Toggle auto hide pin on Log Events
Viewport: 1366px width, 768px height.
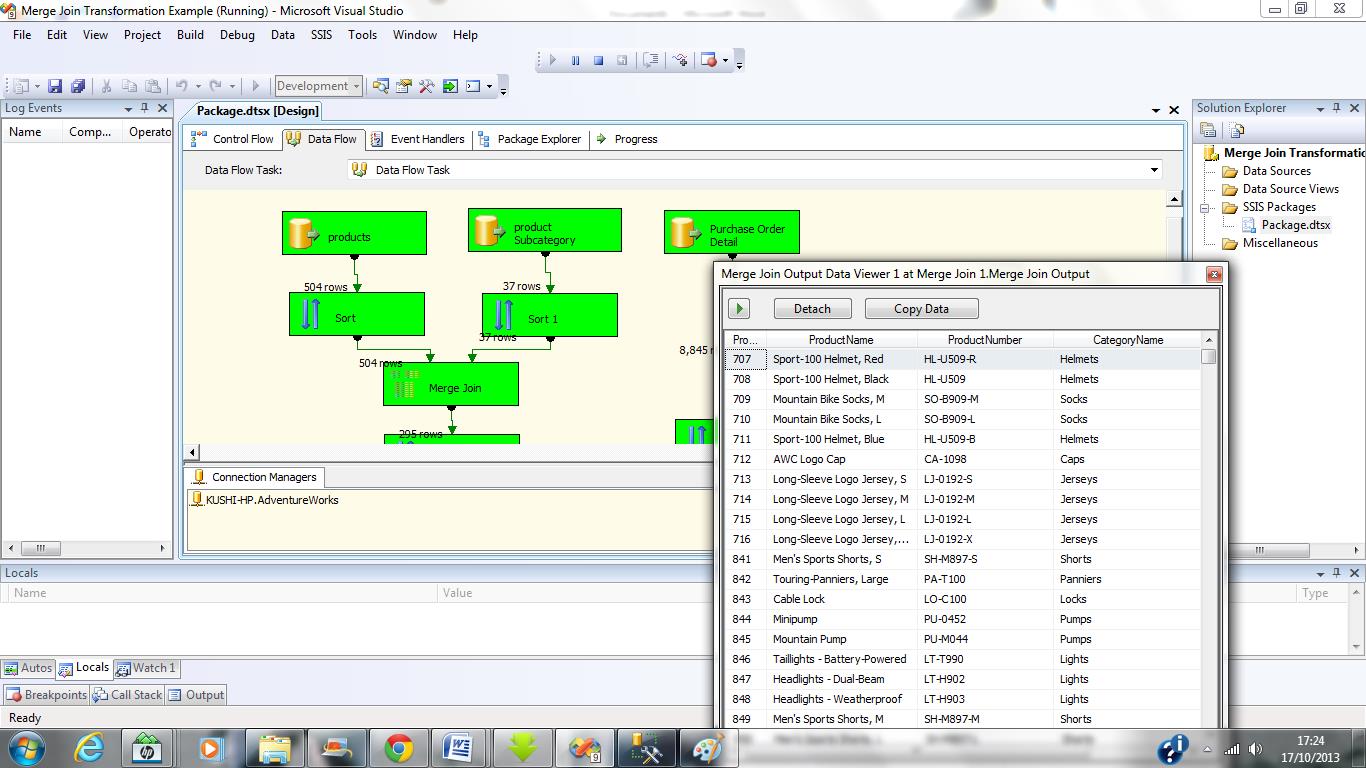click(145, 108)
